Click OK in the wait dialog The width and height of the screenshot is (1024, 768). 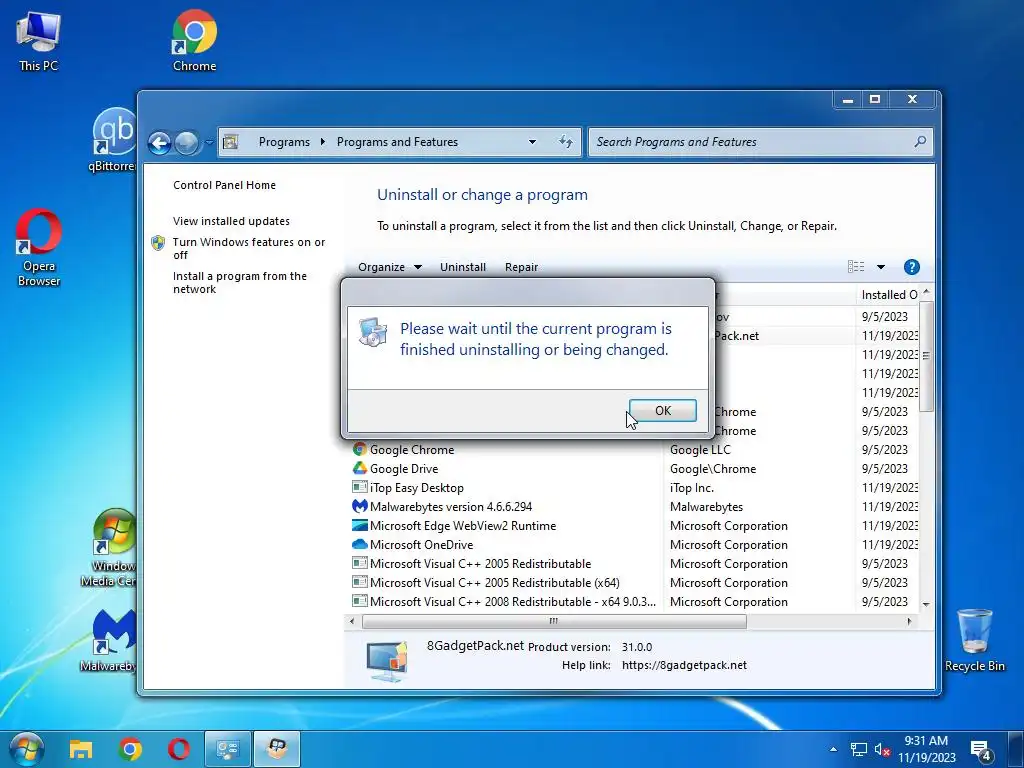[663, 410]
